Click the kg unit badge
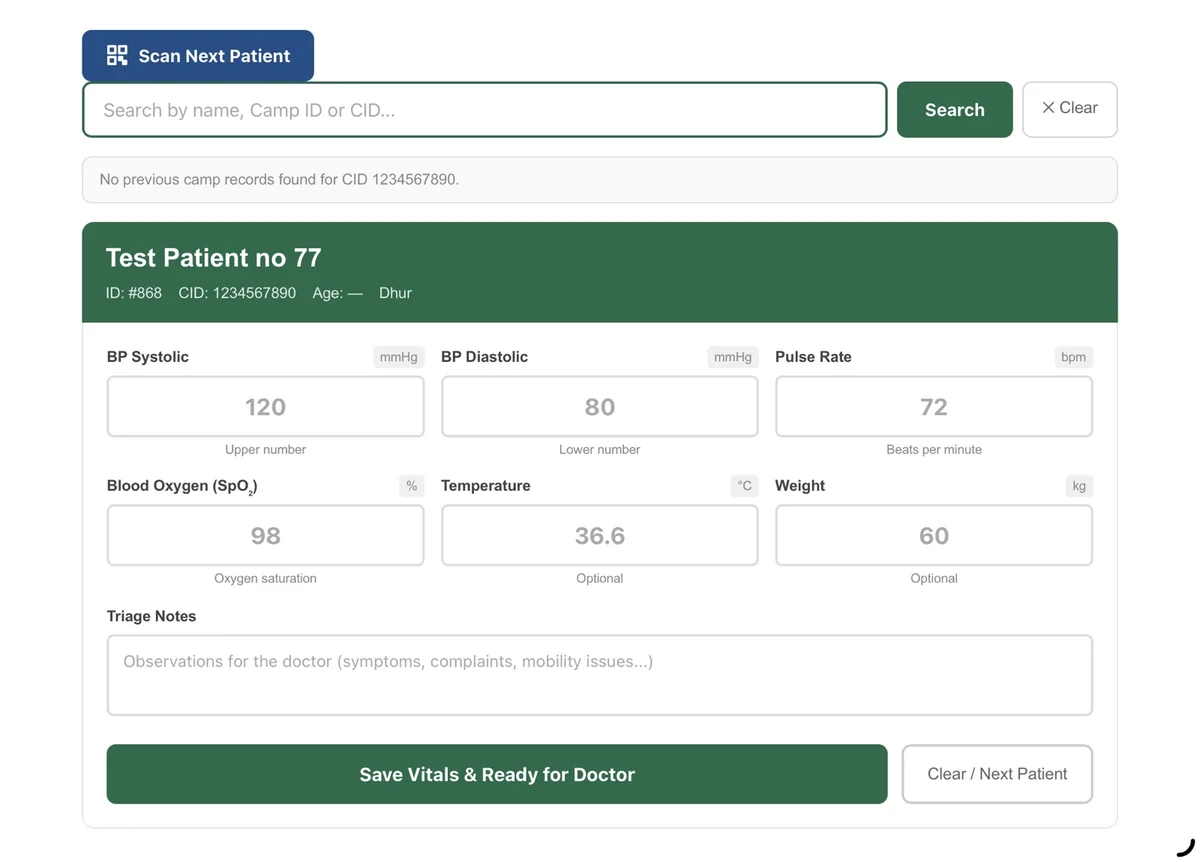This screenshot has height=862, width=1200. point(1079,486)
